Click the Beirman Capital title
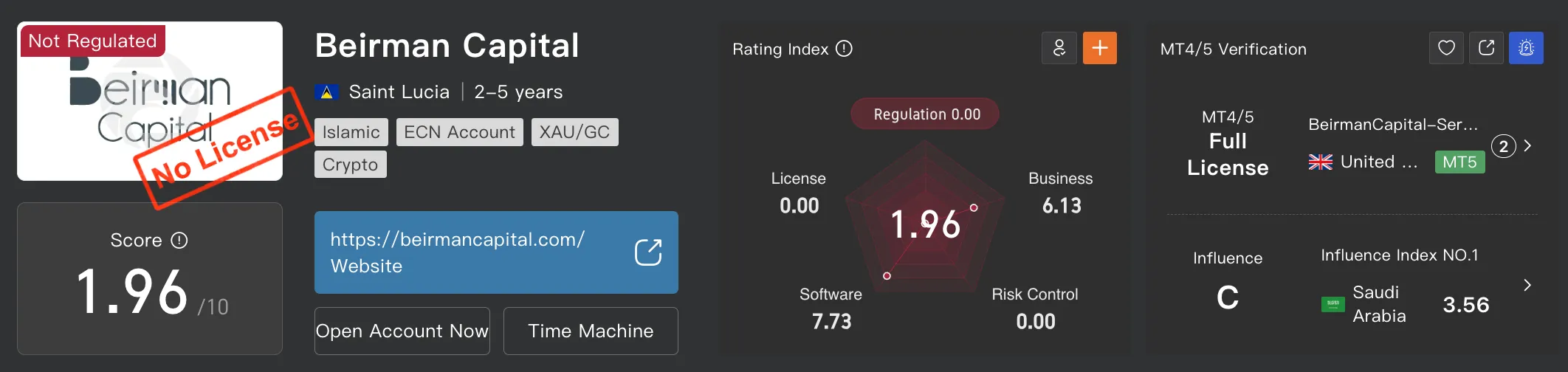This screenshot has width=1568, height=372. pos(447,46)
